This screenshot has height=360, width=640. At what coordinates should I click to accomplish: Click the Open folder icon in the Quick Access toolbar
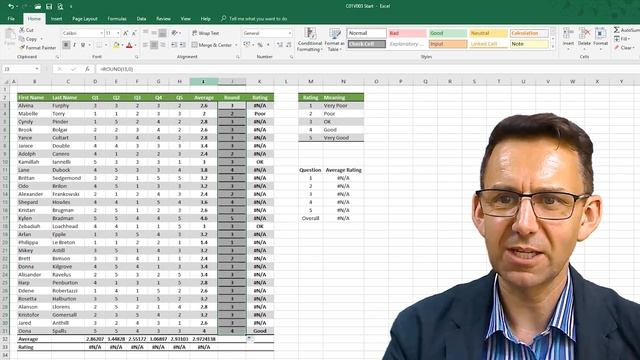point(38,7)
